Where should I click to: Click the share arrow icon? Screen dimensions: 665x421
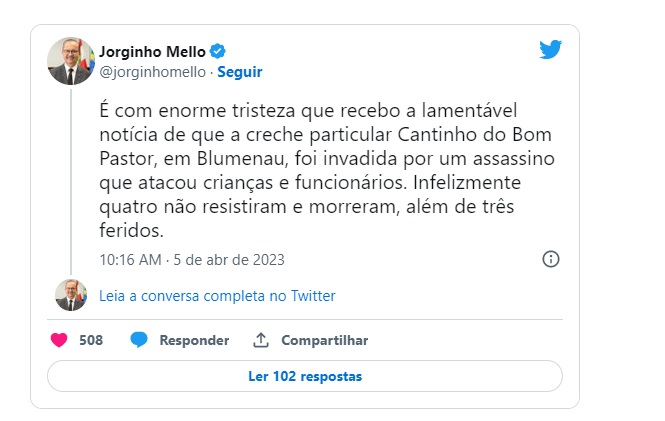click(x=261, y=340)
